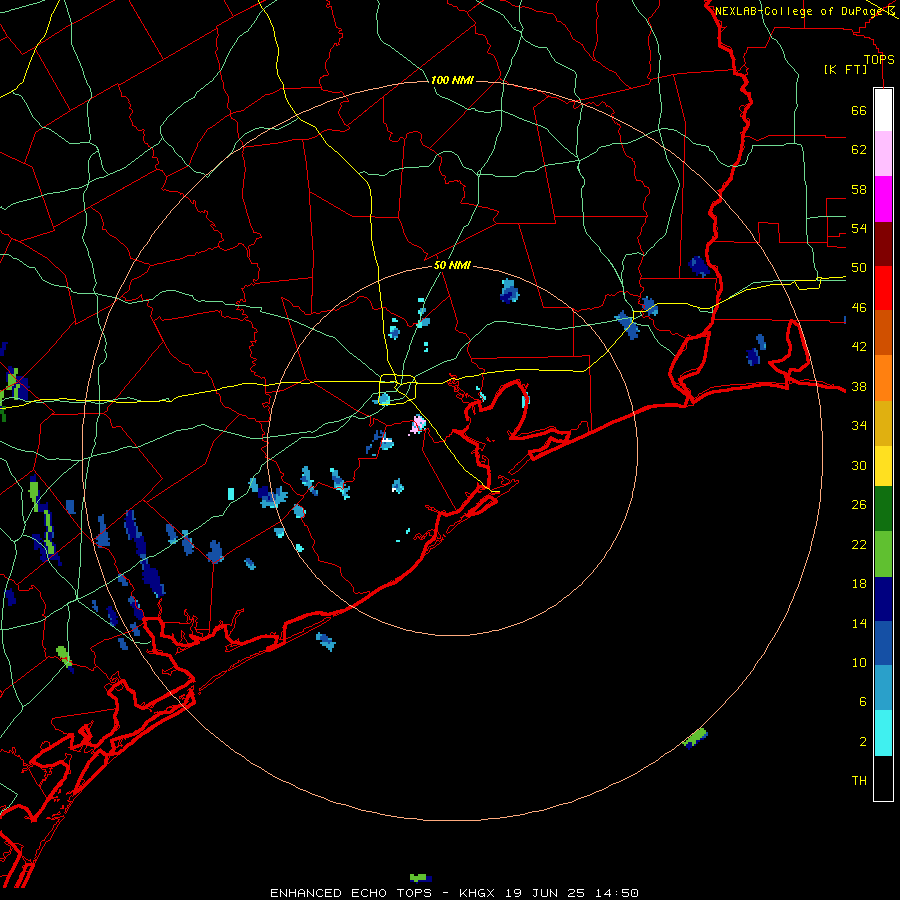Pick the dark green legend swatch
900x900 pixels.
tap(883, 509)
